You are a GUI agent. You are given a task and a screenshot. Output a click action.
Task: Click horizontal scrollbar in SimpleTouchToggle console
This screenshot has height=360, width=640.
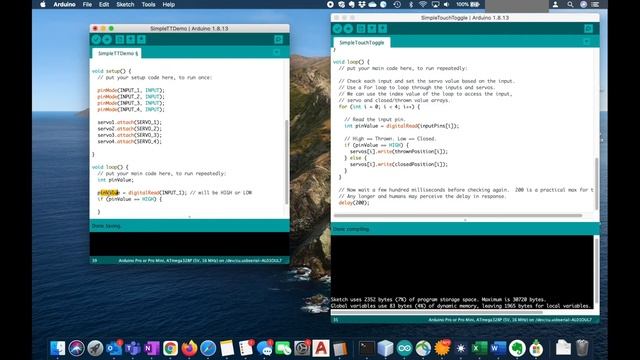[437, 312]
